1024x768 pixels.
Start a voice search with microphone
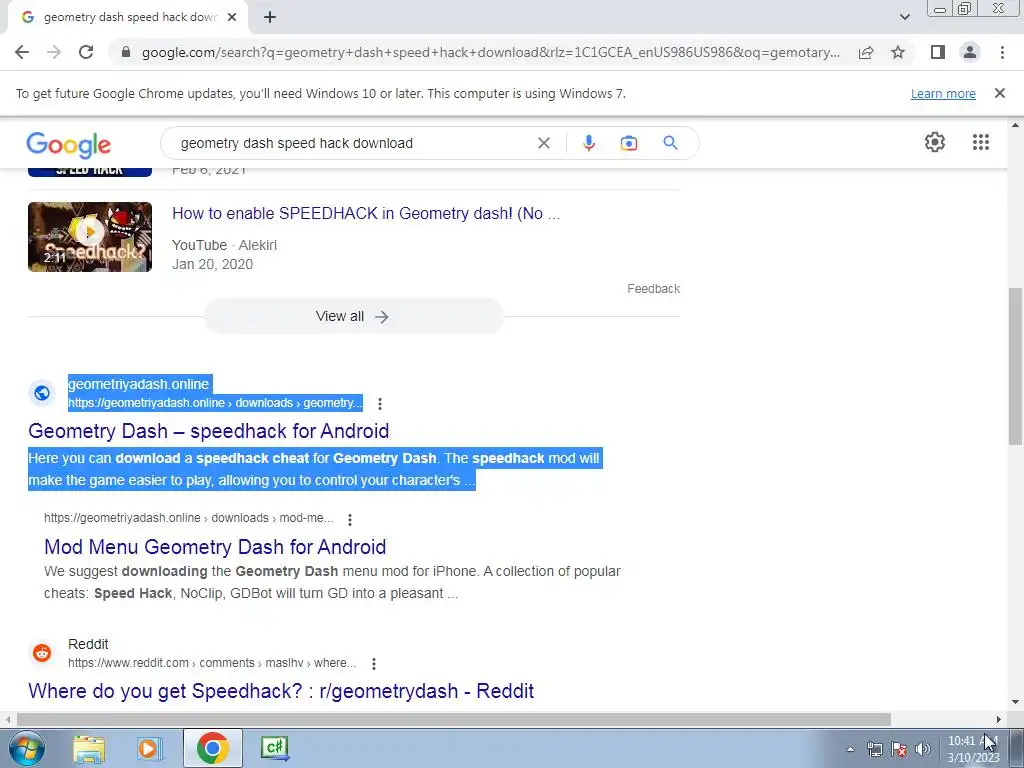[588, 143]
